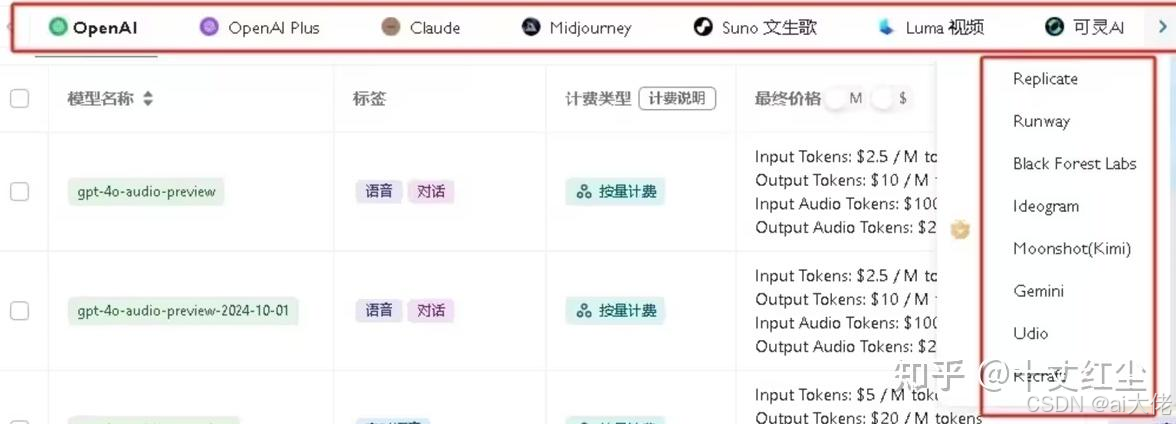
Task: Click the 模型名称 column header
Action: click(x=100, y=98)
